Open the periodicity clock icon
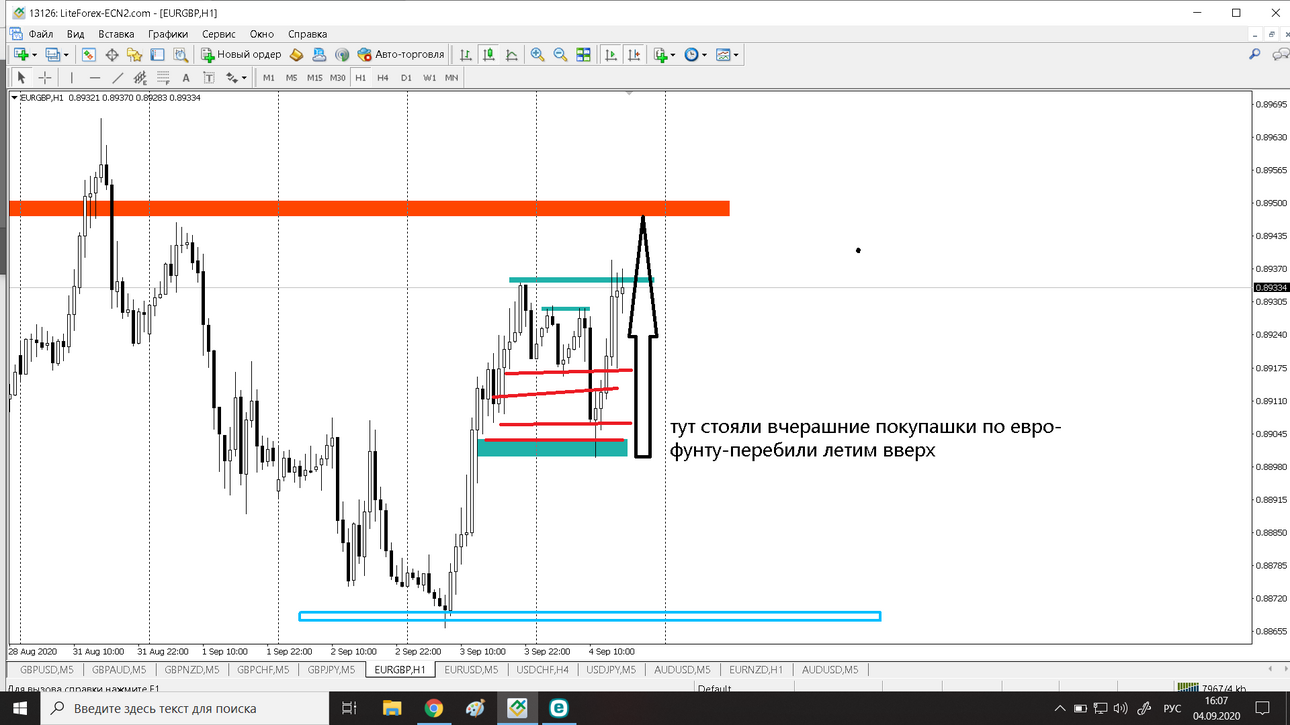 (691, 55)
